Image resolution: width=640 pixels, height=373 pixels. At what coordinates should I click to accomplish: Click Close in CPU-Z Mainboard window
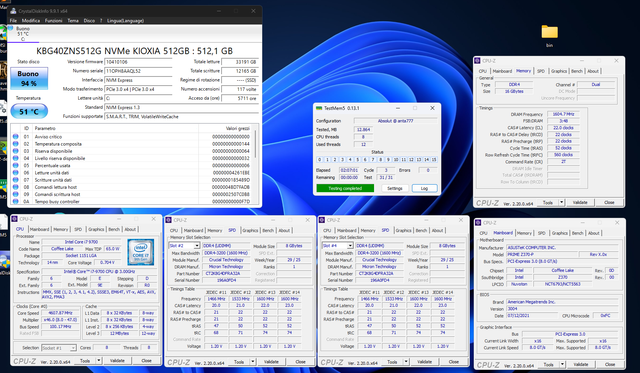point(610,364)
